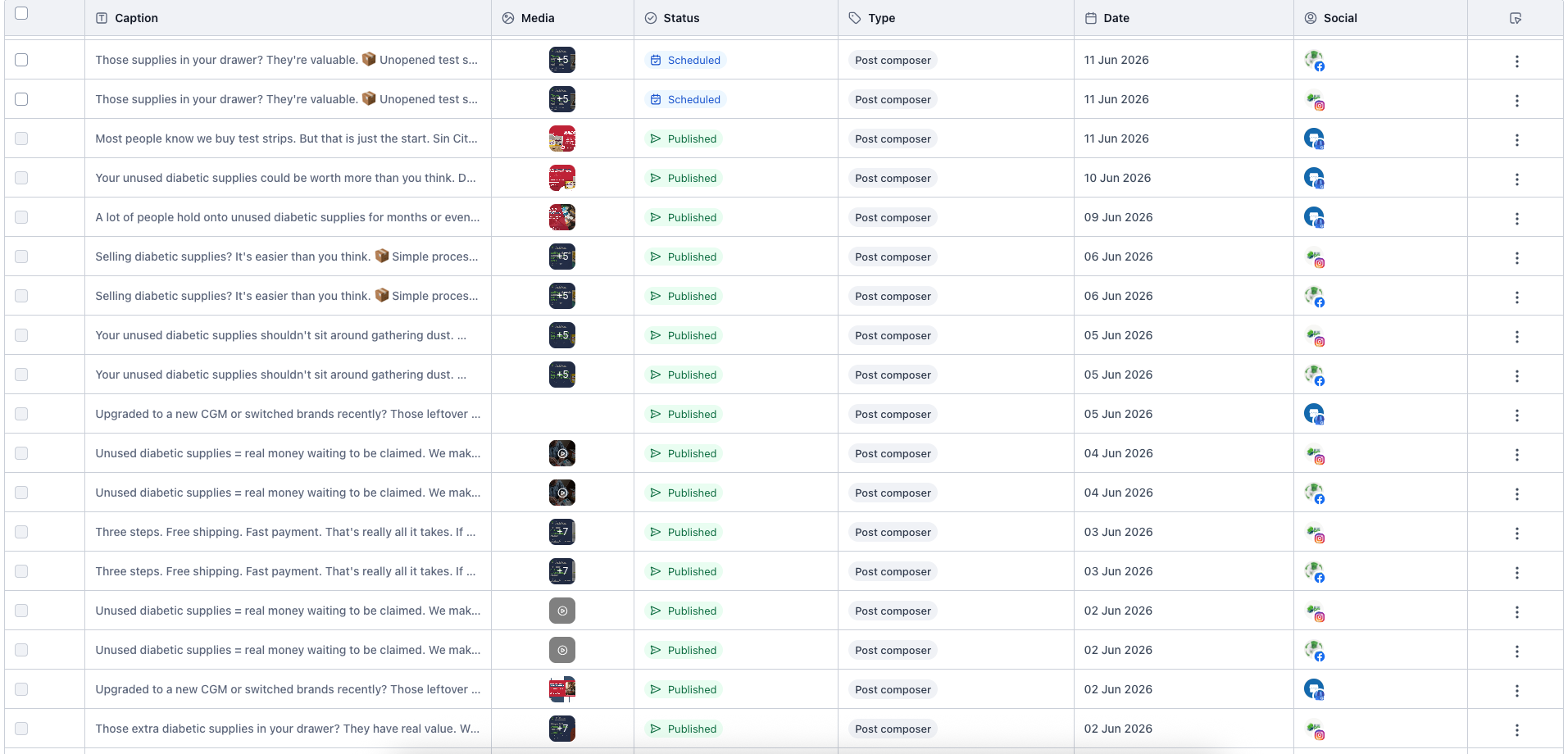The width and height of the screenshot is (1568, 754).
Task: Check the 02 Jun 'Upgraded to a new CGM' row
Action: 21,689
